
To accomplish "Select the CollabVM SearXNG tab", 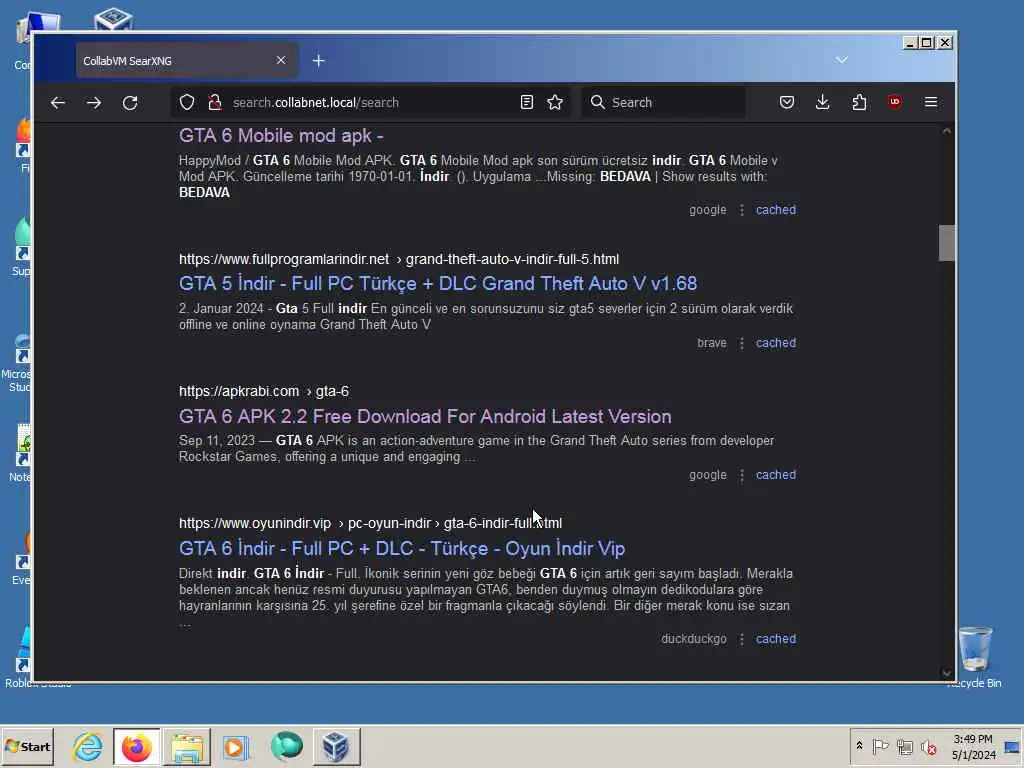I will pyautogui.click(x=187, y=61).
